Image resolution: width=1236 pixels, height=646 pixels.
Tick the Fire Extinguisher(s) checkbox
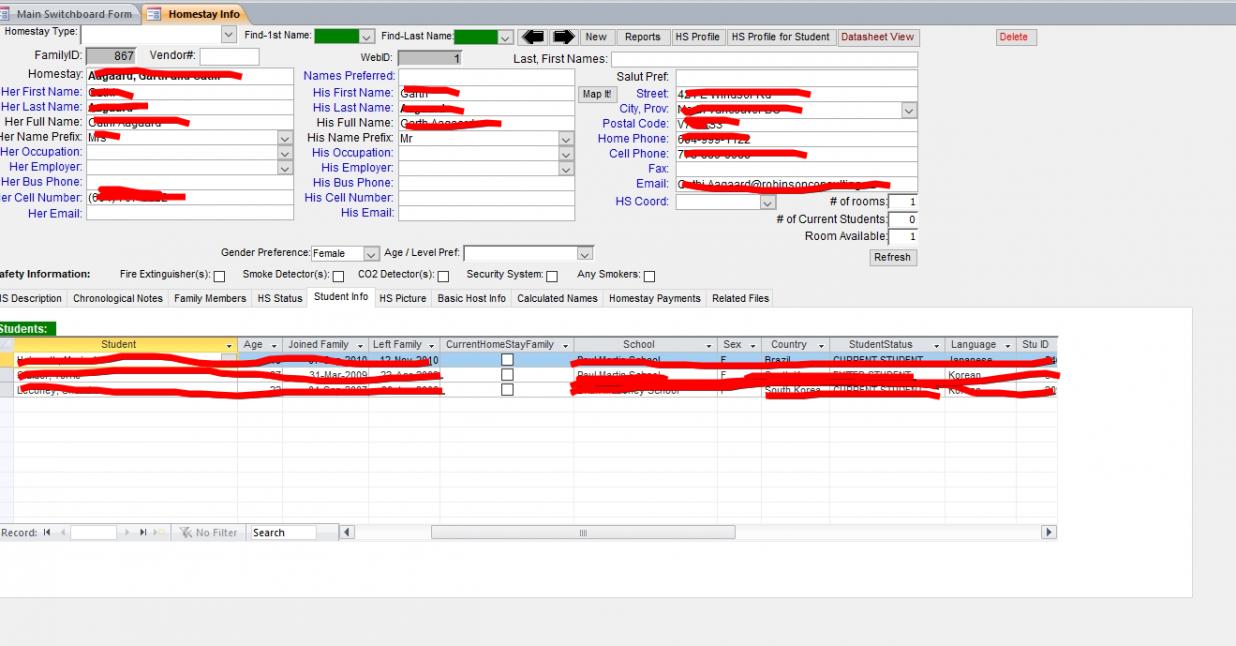(219, 276)
